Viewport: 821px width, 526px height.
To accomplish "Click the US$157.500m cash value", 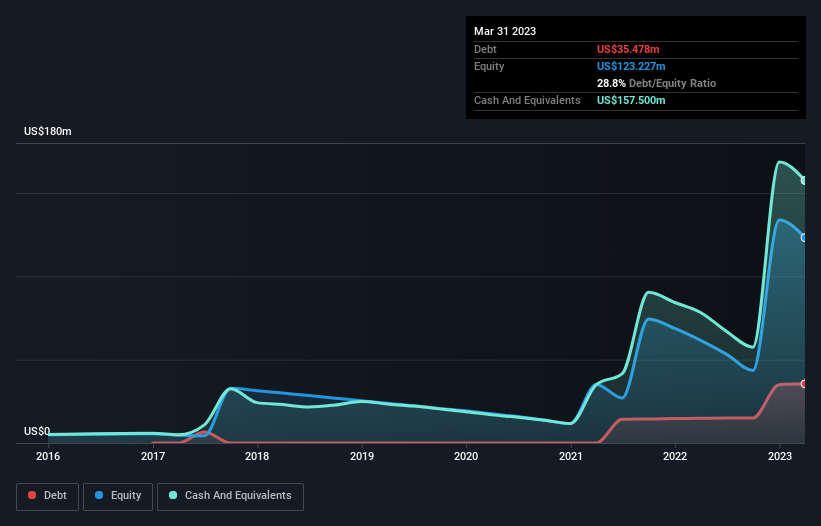I will click(x=631, y=100).
